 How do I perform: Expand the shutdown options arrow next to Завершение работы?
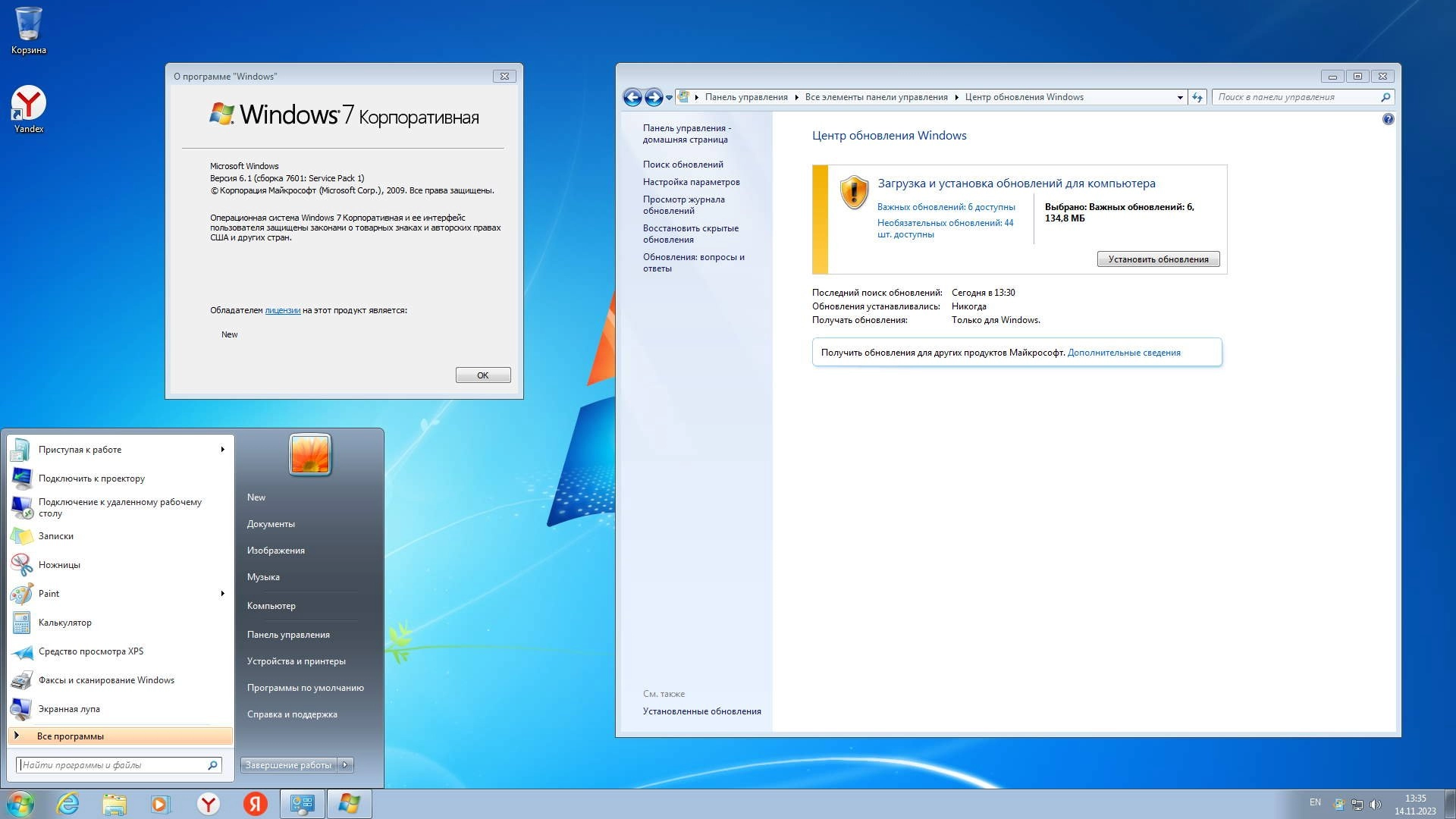click(345, 765)
